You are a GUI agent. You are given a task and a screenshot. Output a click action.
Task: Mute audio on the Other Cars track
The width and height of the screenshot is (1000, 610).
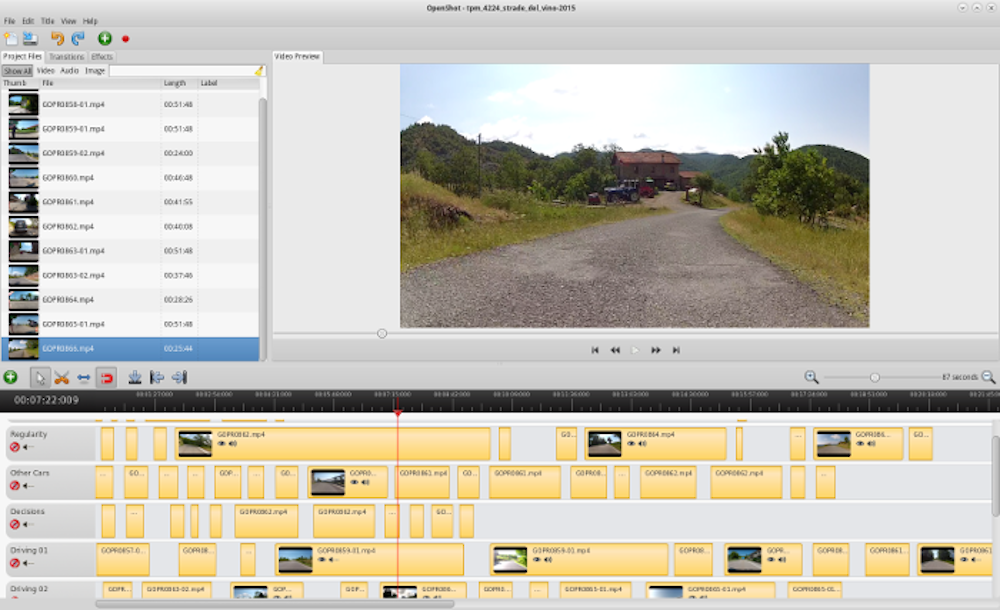28,486
